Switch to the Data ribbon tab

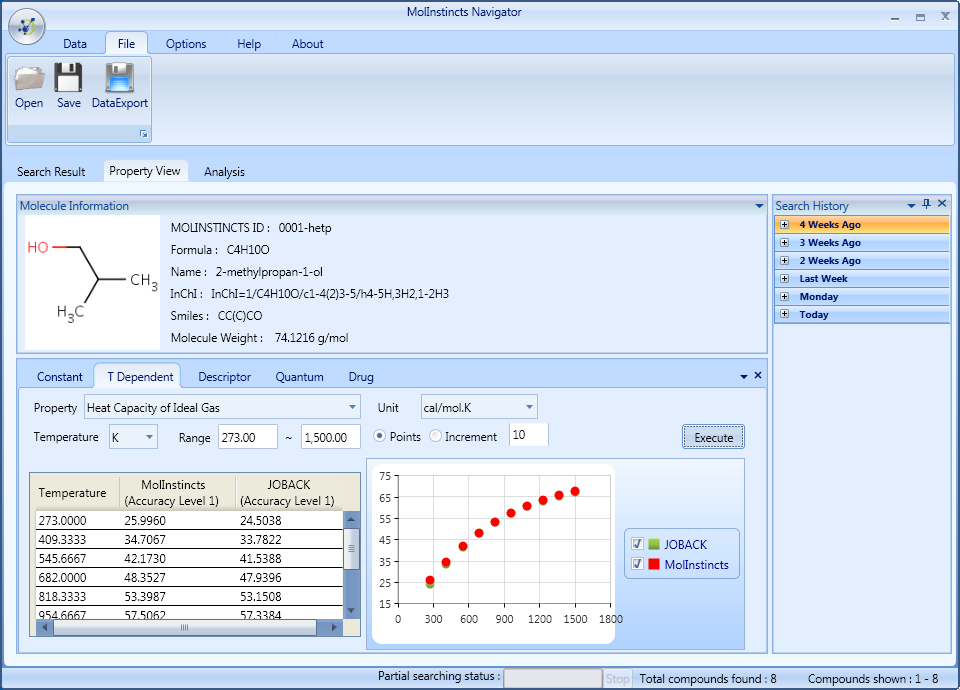(75, 44)
